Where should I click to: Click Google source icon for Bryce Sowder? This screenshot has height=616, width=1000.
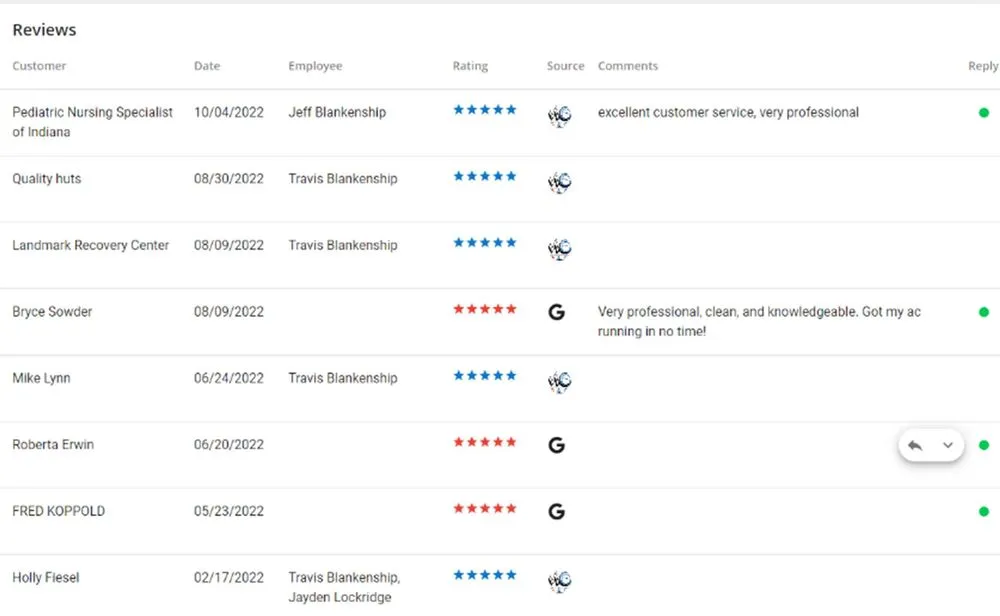coord(557,312)
